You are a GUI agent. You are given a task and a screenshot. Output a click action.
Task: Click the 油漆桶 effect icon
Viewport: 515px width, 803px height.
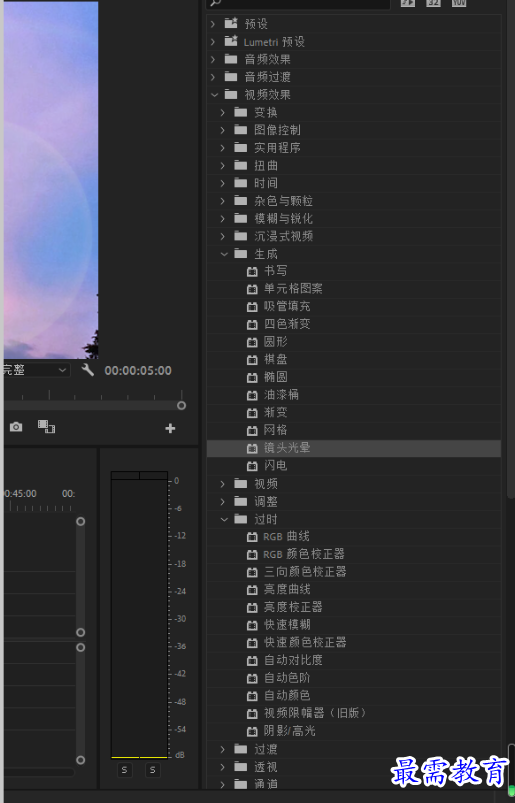click(252, 395)
